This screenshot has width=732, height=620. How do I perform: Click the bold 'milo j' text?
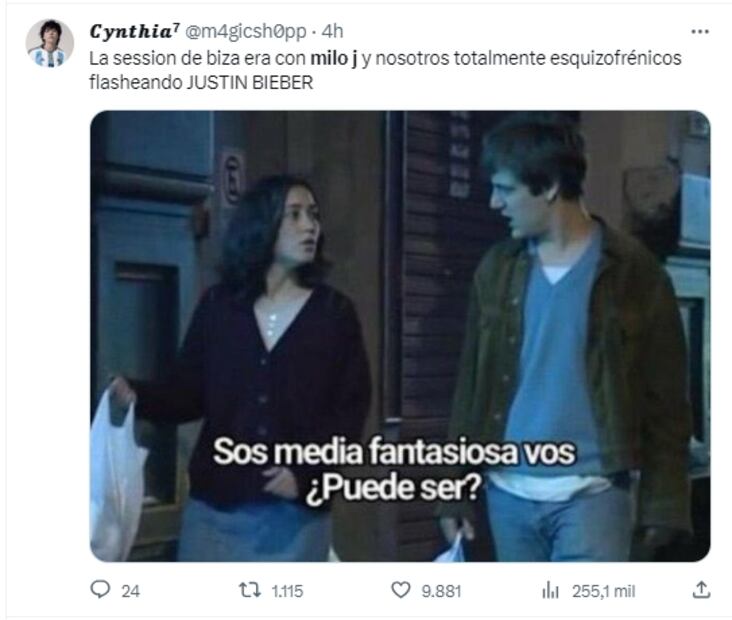(x=334, y=58)
